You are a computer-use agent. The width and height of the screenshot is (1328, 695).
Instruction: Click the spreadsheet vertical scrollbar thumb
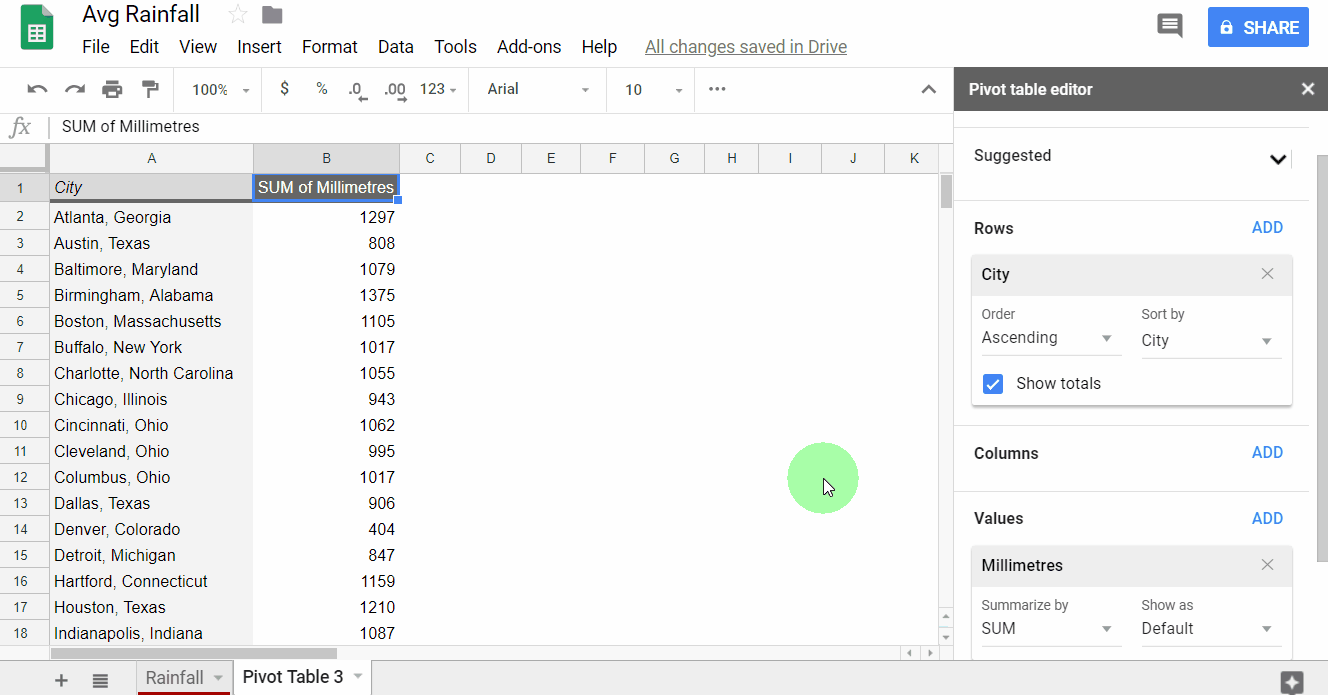click(946, 190)
